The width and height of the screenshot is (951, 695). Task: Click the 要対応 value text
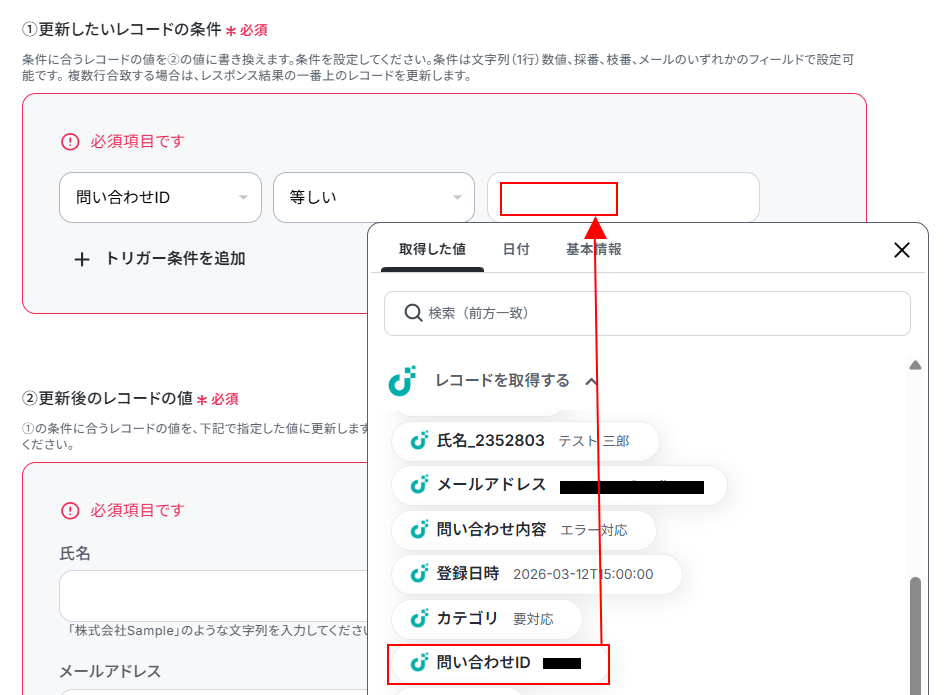(x=533, y=620)
